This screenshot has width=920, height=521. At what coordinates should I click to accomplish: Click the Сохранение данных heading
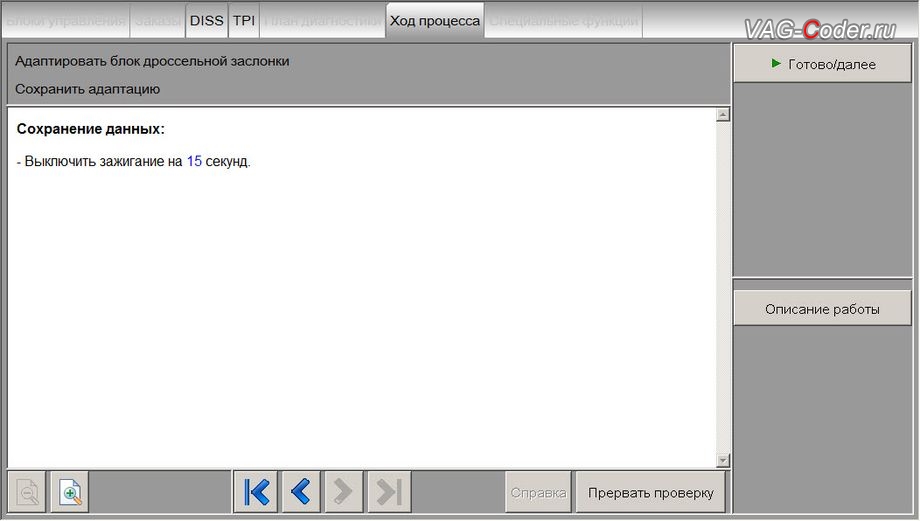coord(91,129)
